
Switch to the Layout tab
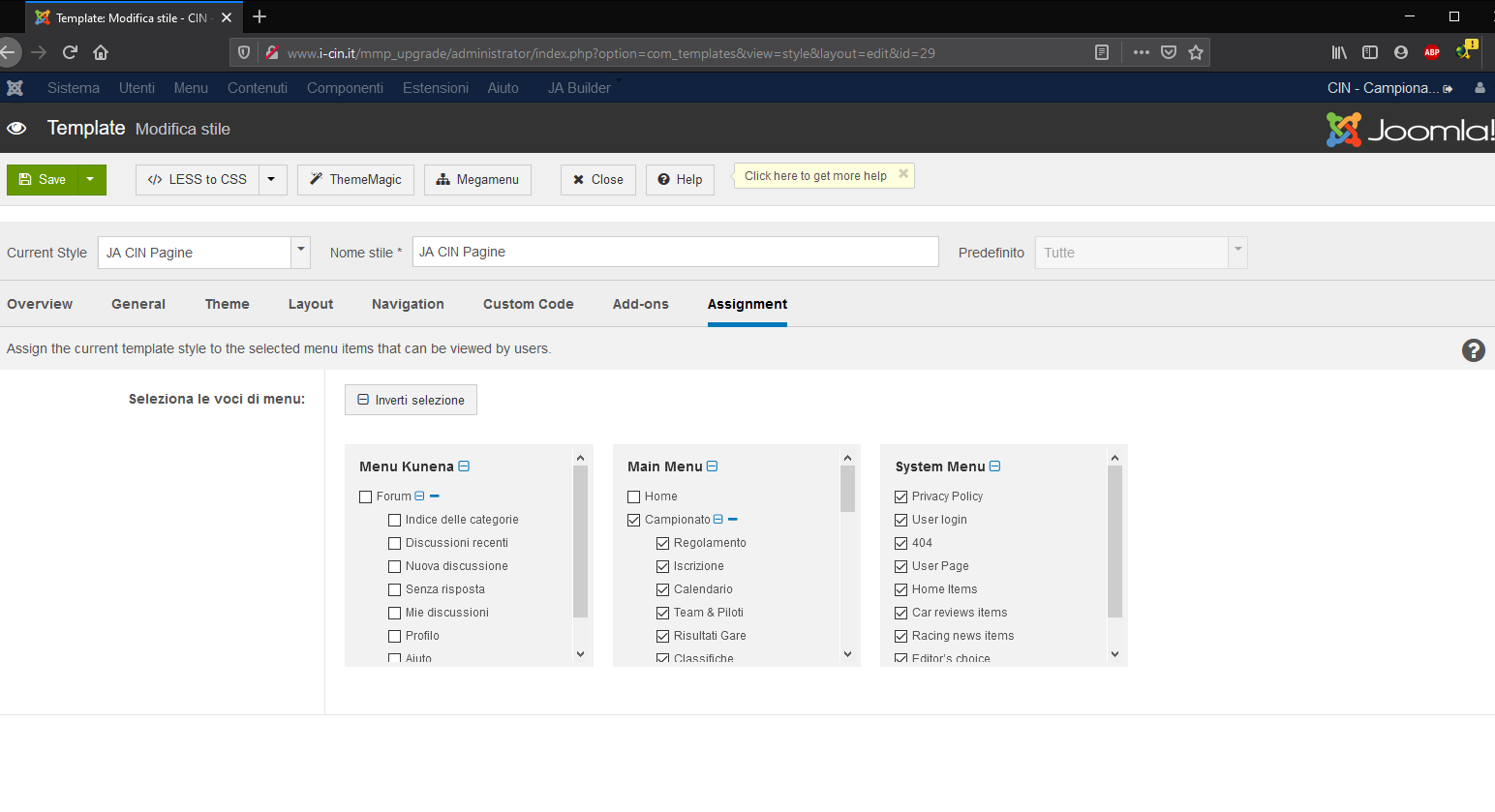310,304
